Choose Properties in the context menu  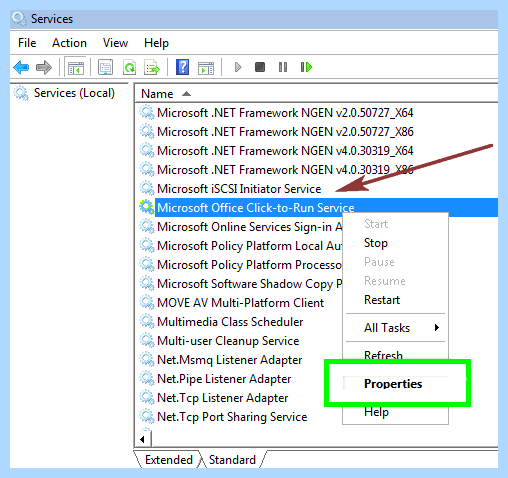tap(393, 384)
